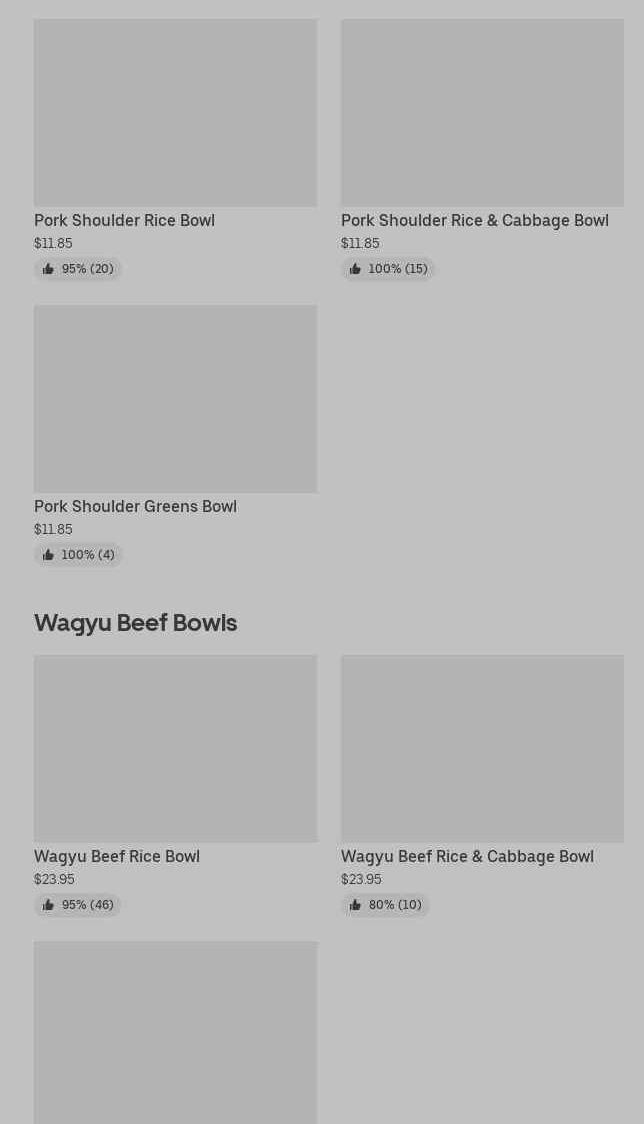The height and width of the screenshot is (1124, 644).
Task: Click thumbs-up icon on Pork Shoulder Greens Bowl
Action: (48, 555)
